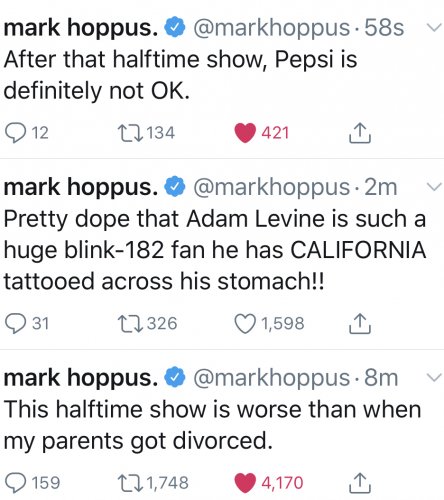Image resolution: width=444 pixels, height=500 pixels.
Task: Share the Pepsi halftime tweet
Action: coord(360,133)
